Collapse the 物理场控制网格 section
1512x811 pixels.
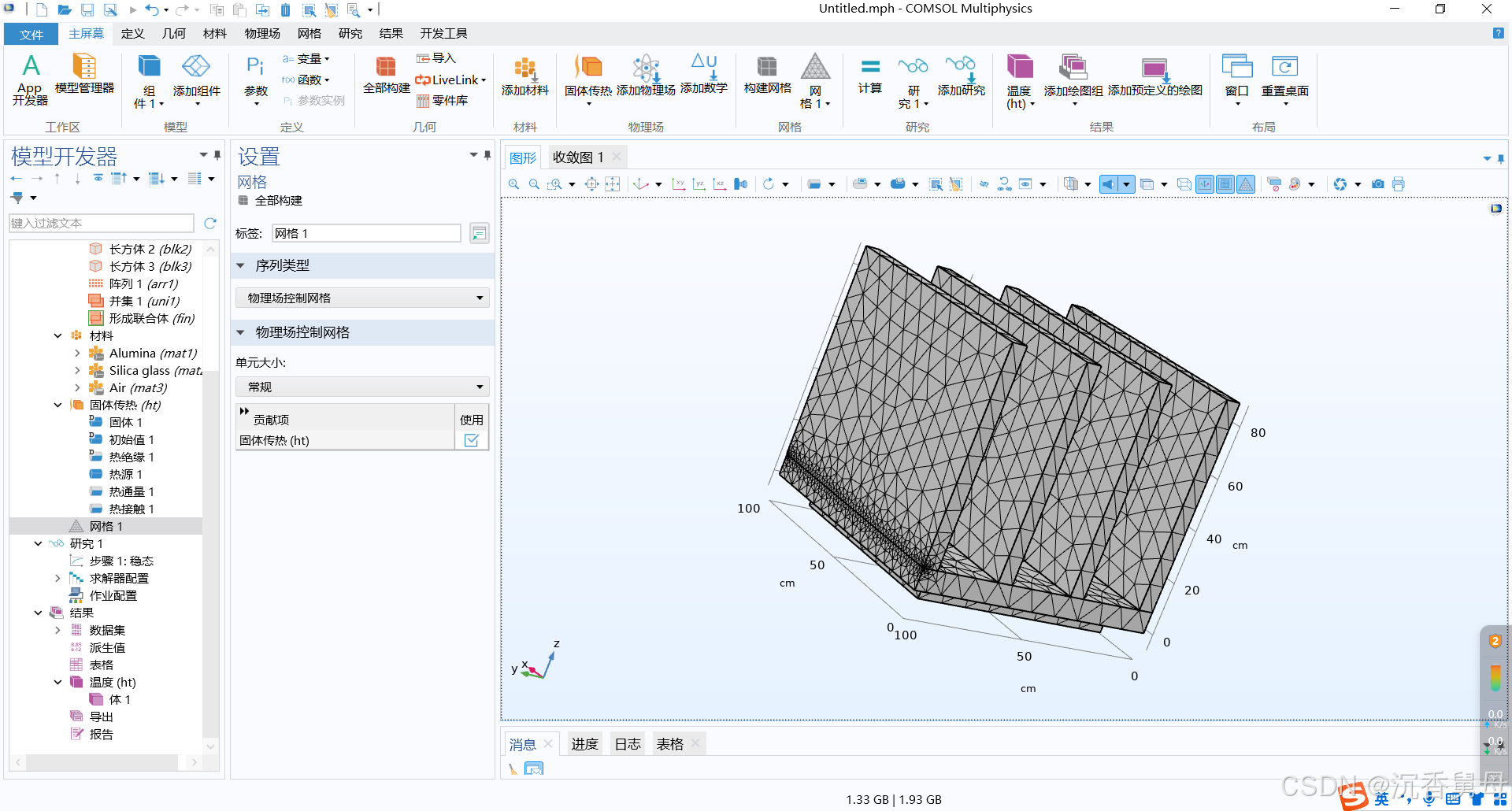click(x=241, y=332)
